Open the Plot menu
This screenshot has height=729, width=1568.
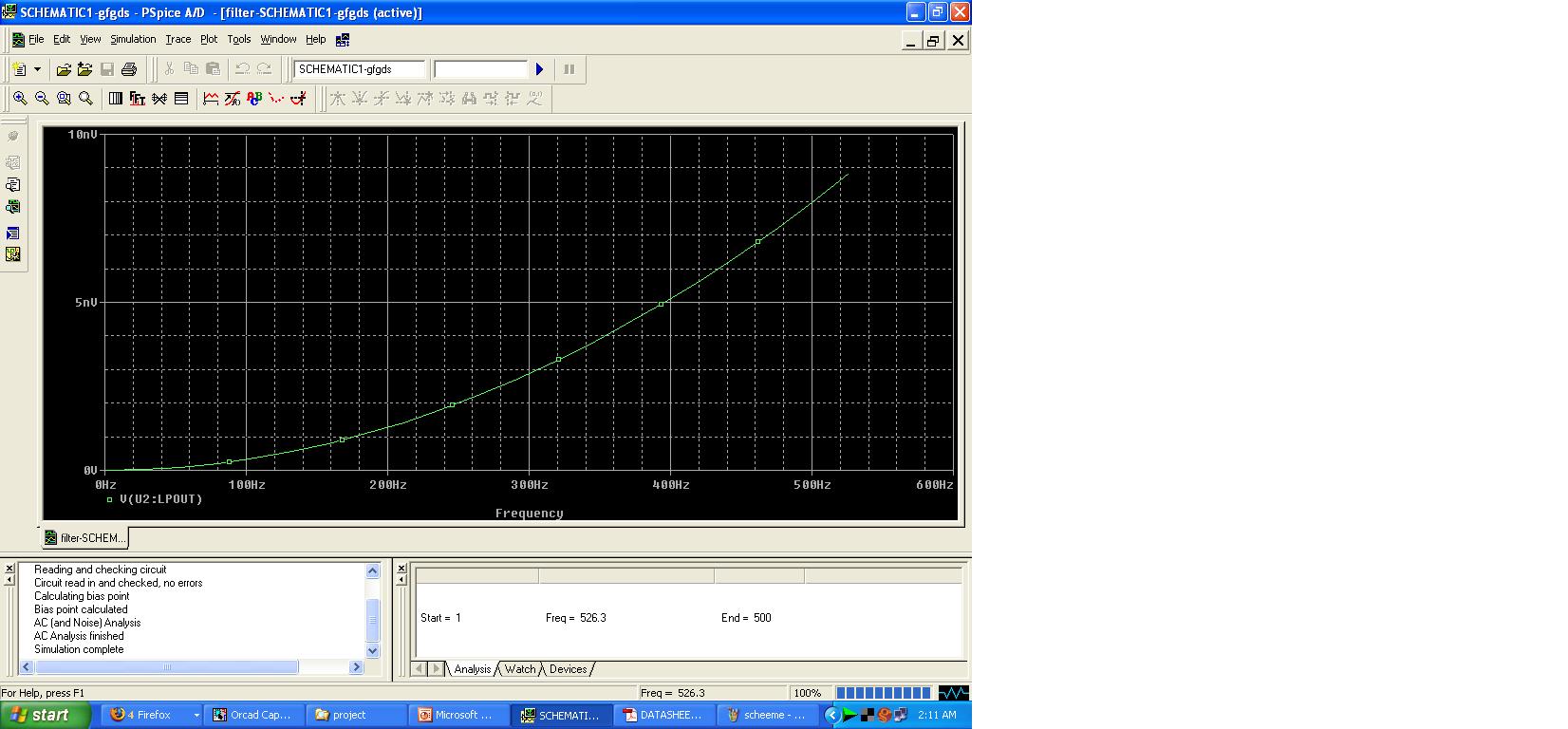pyautogui.click(x=209, y=40)
